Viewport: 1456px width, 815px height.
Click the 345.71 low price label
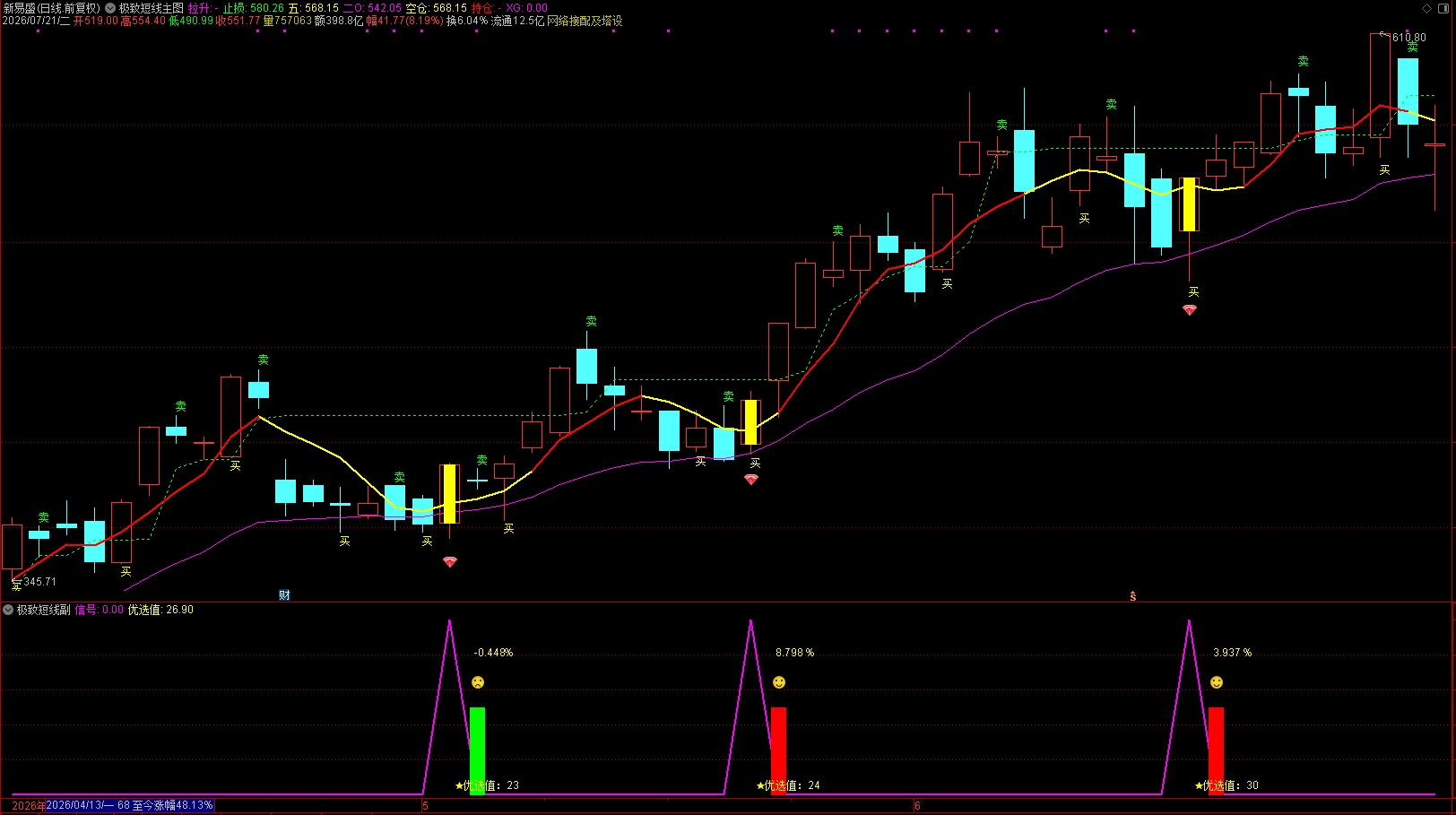pos(39,582)
